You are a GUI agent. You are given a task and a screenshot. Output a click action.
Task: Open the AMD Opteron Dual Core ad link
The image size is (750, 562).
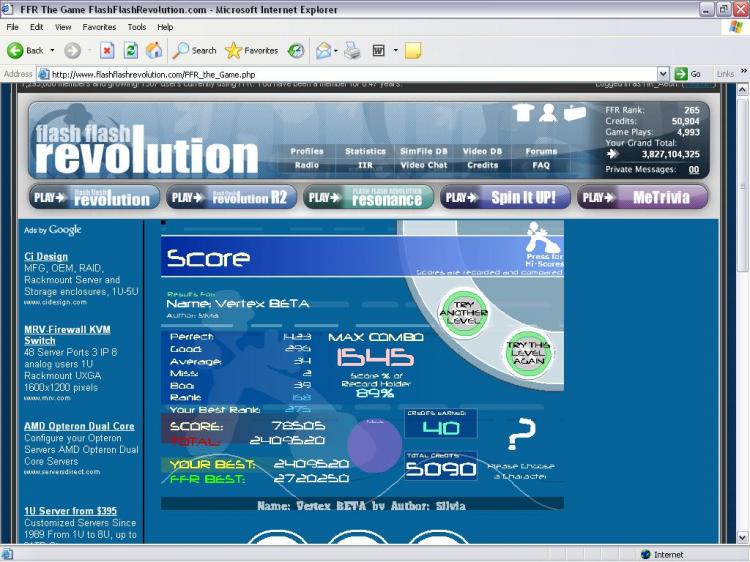[x=79, y=426]
